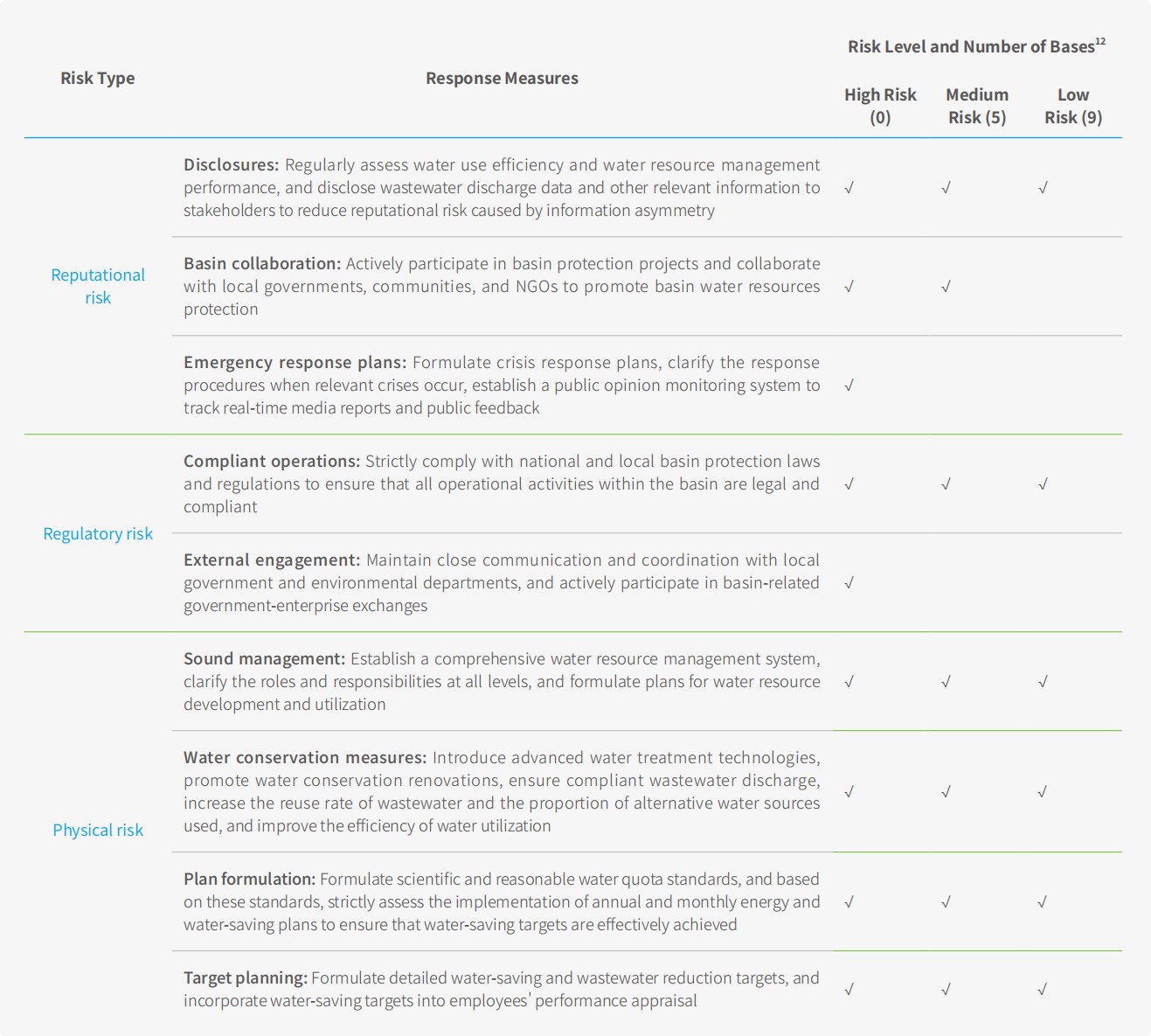The width and height of the screenshot is (1151, 1036).
Task: Select the Reputational risk label
Action: (x=98, y=287)
